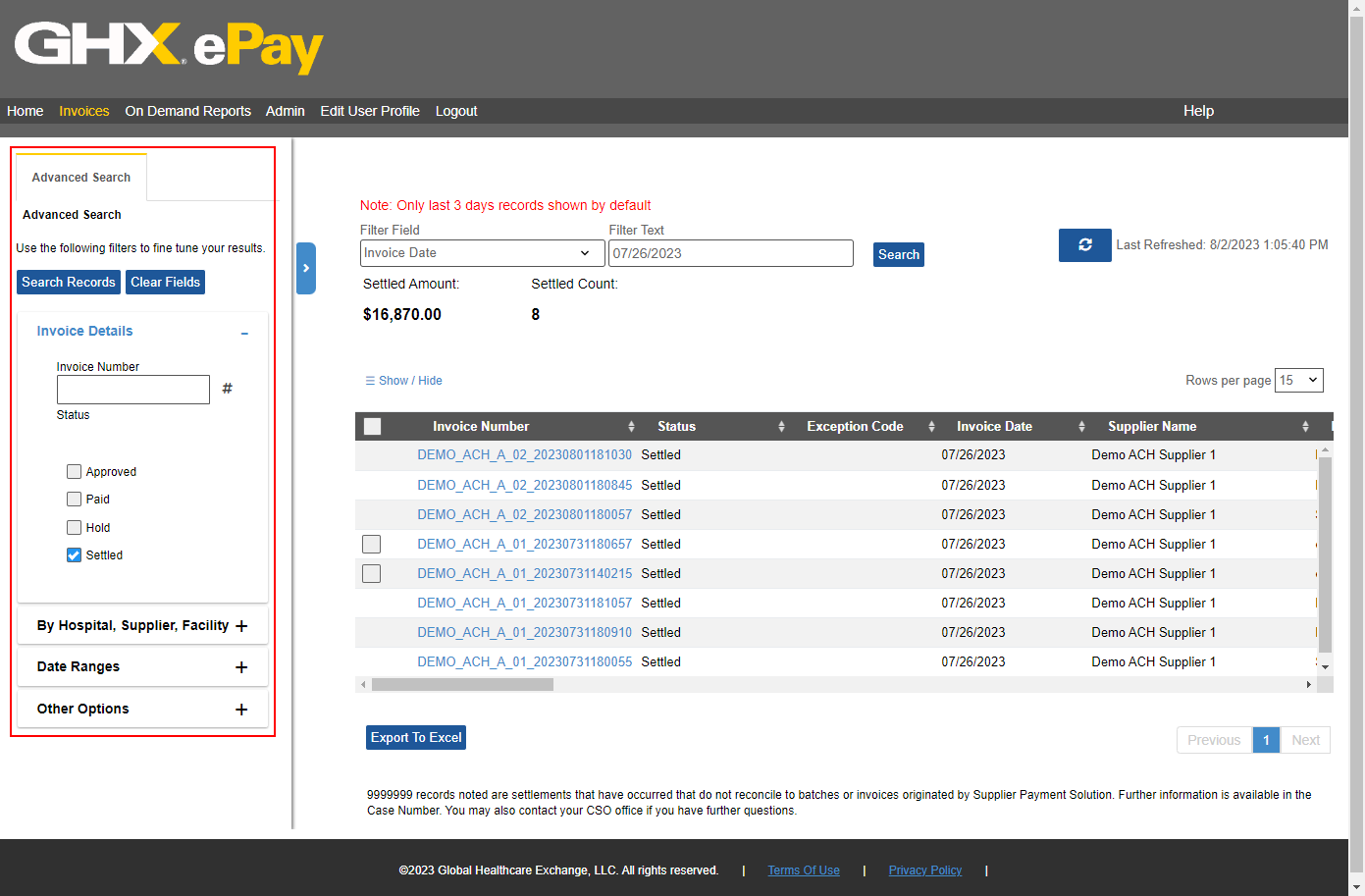Toggle the select-all checkbox in table header
The width and height of the screenshot is (1365, 896).
(x=372, y=427)
